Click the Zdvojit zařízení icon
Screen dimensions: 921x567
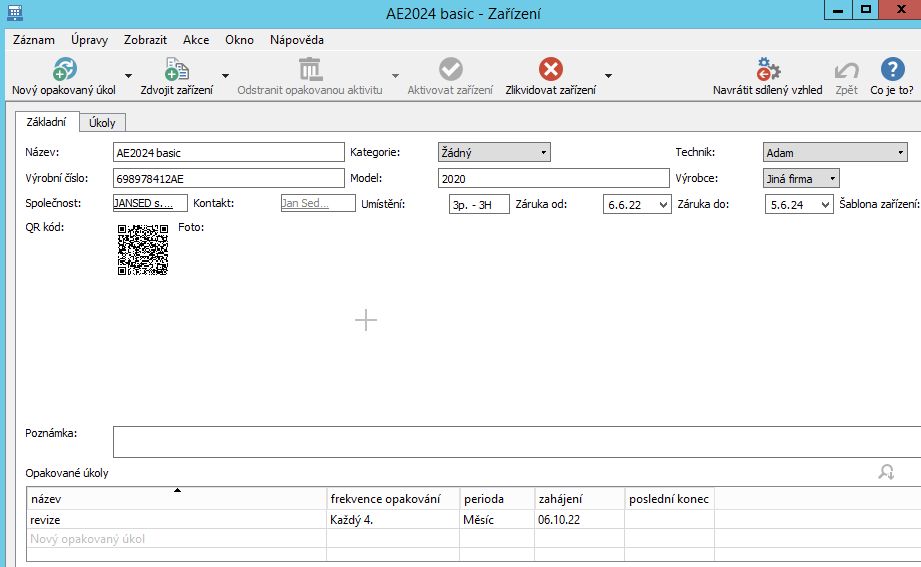177,69
